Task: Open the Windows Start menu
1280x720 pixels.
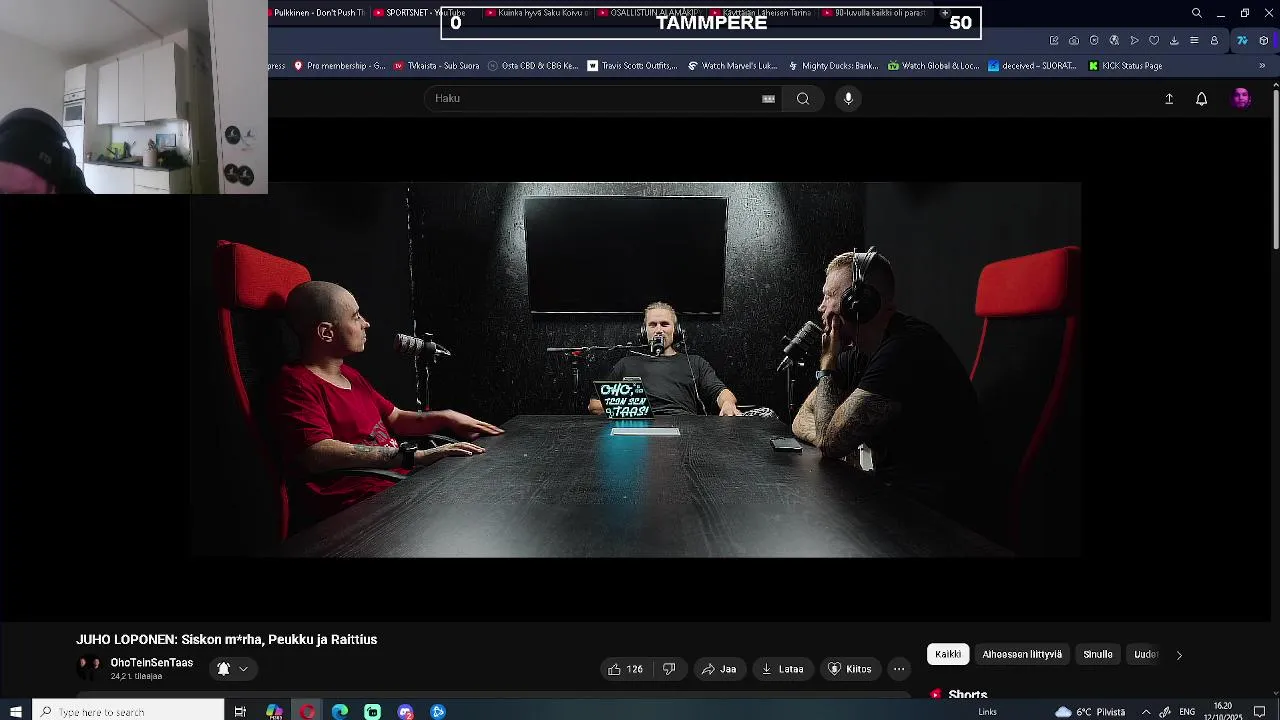Action: click(16, 711)
